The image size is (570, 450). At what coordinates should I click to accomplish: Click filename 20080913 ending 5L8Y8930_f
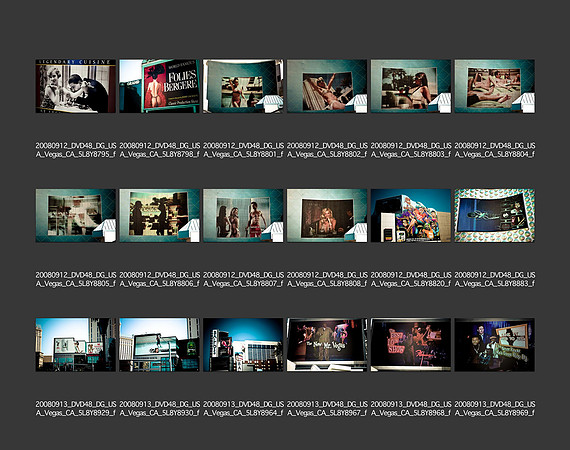click(x=160, y=409)
